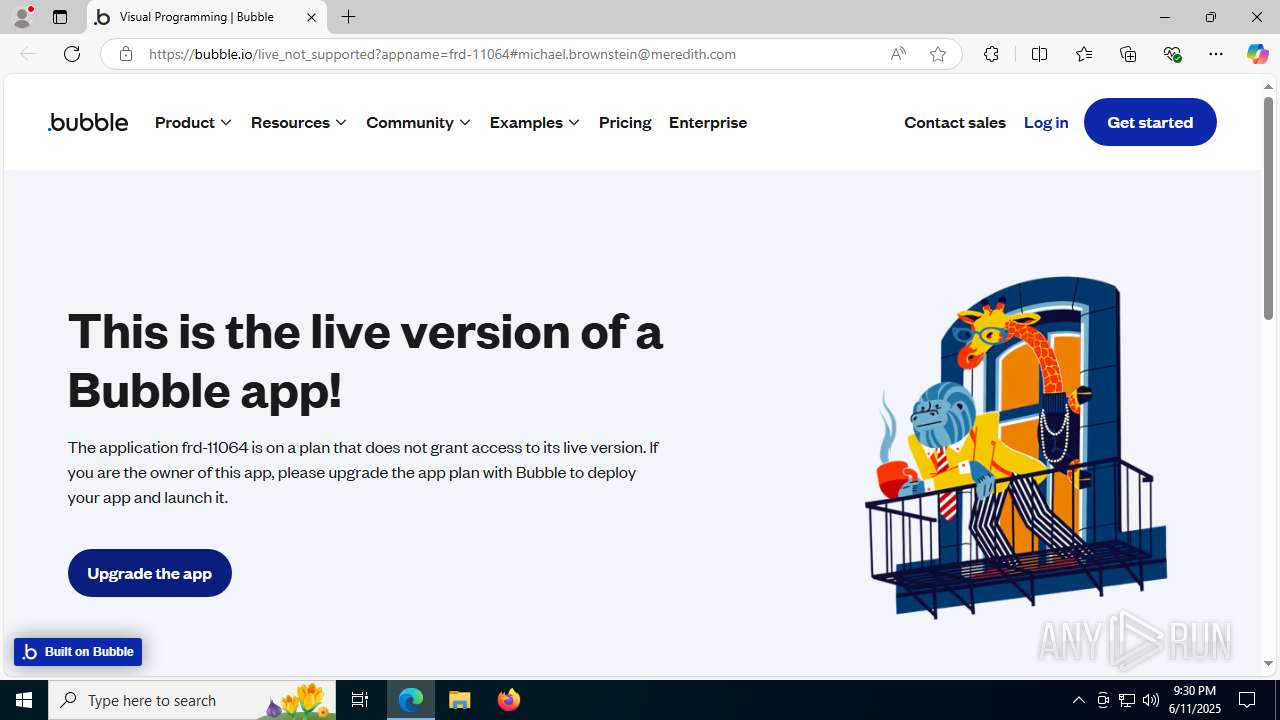This screenshot has height=720, width=1280.
Task: Open the network status icon
Action: (1127, 700)
